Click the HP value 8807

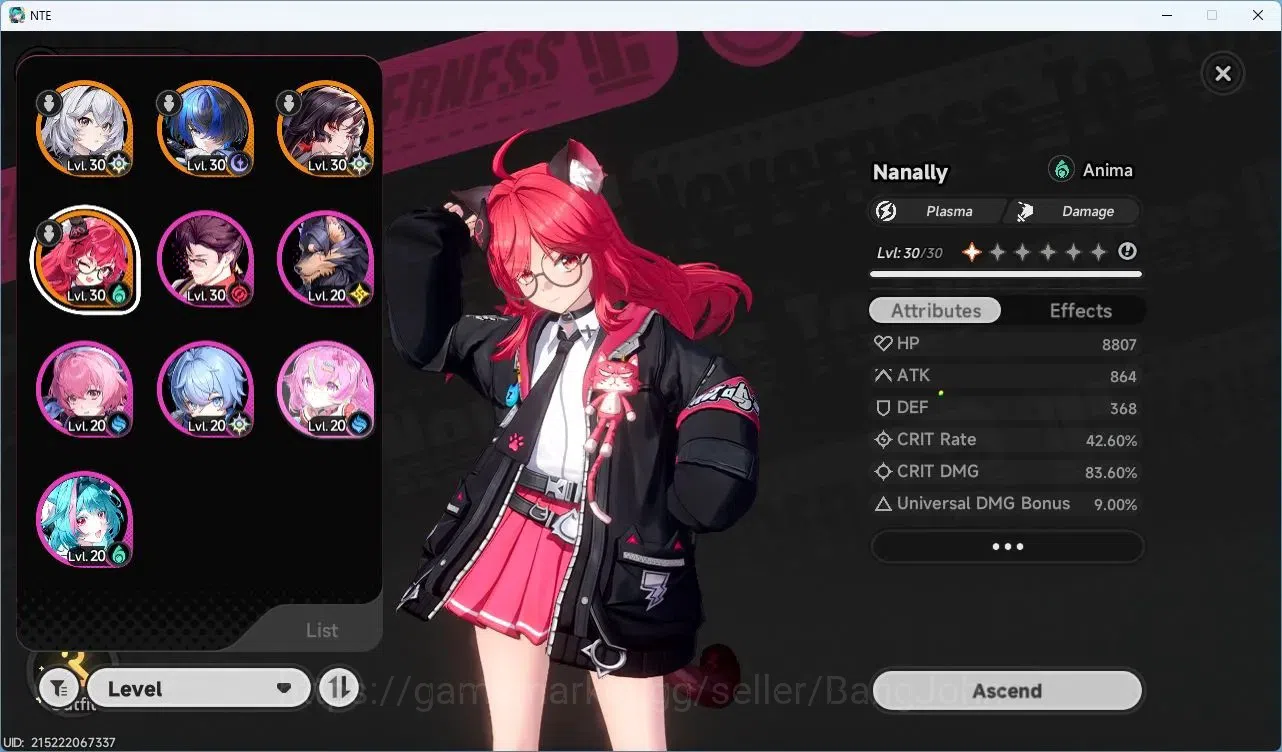tap(1120, 345)
